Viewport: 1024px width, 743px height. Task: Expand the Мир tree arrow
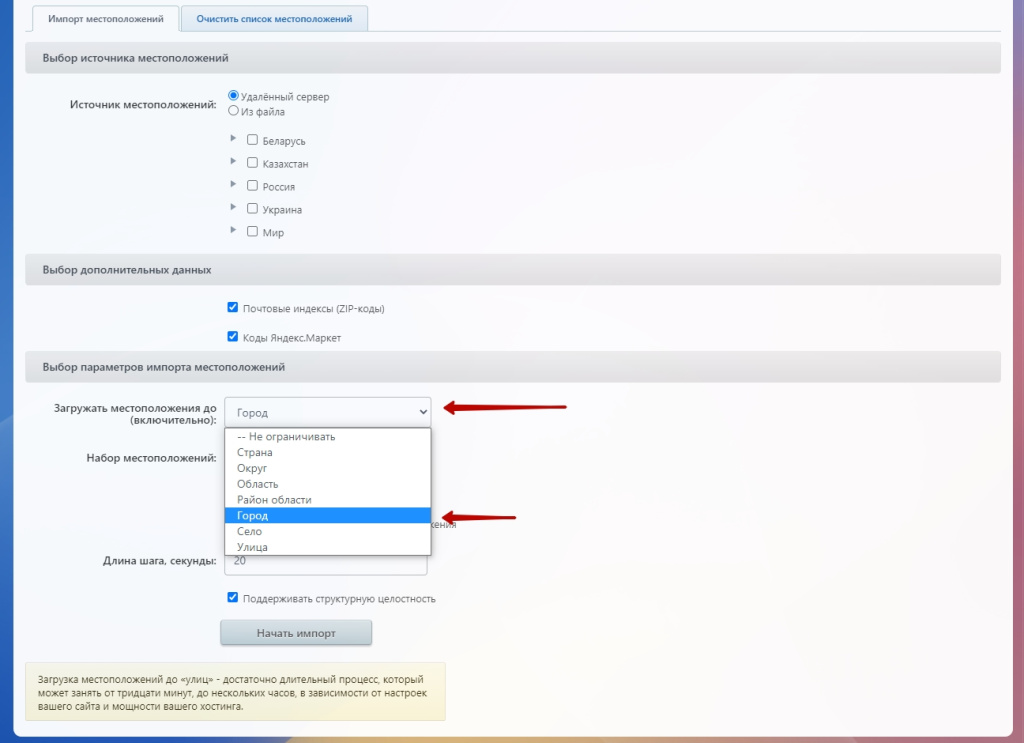click(x=233, y=231)
